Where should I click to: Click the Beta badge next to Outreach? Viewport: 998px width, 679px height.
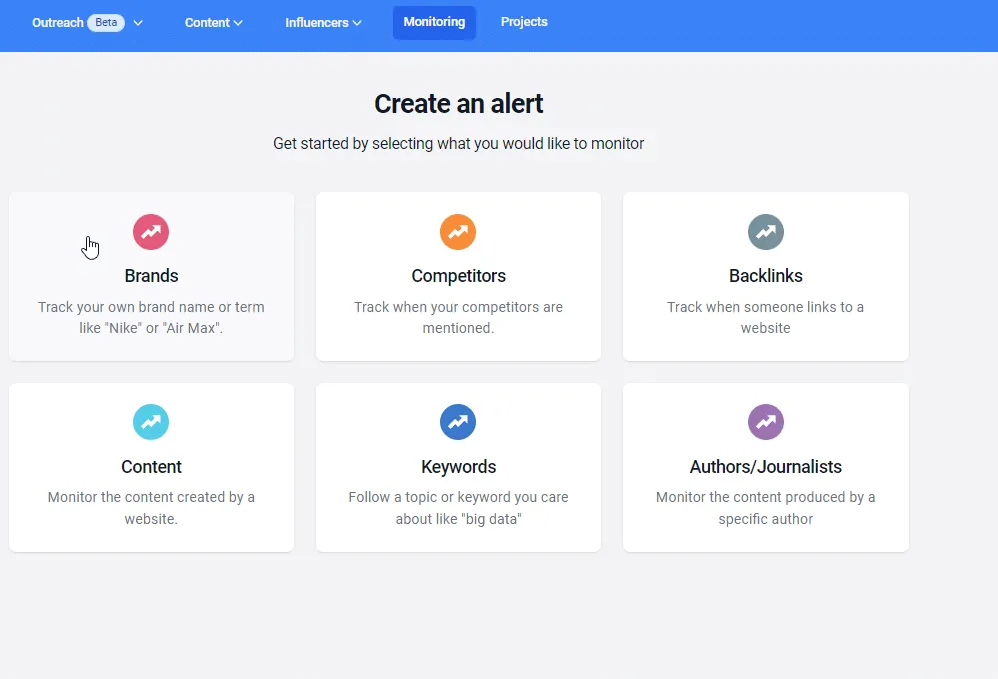tap(104, 21)
